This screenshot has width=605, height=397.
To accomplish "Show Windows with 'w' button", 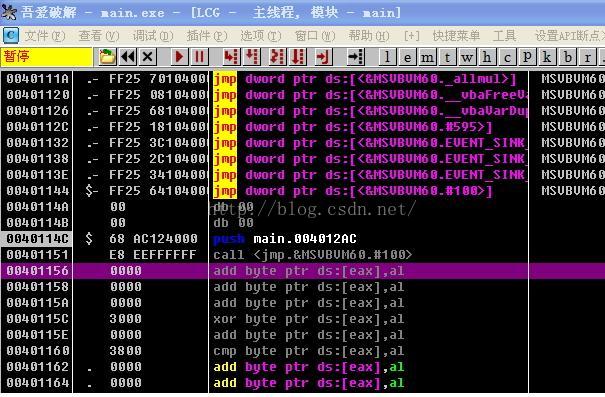I will pos(467,57).
